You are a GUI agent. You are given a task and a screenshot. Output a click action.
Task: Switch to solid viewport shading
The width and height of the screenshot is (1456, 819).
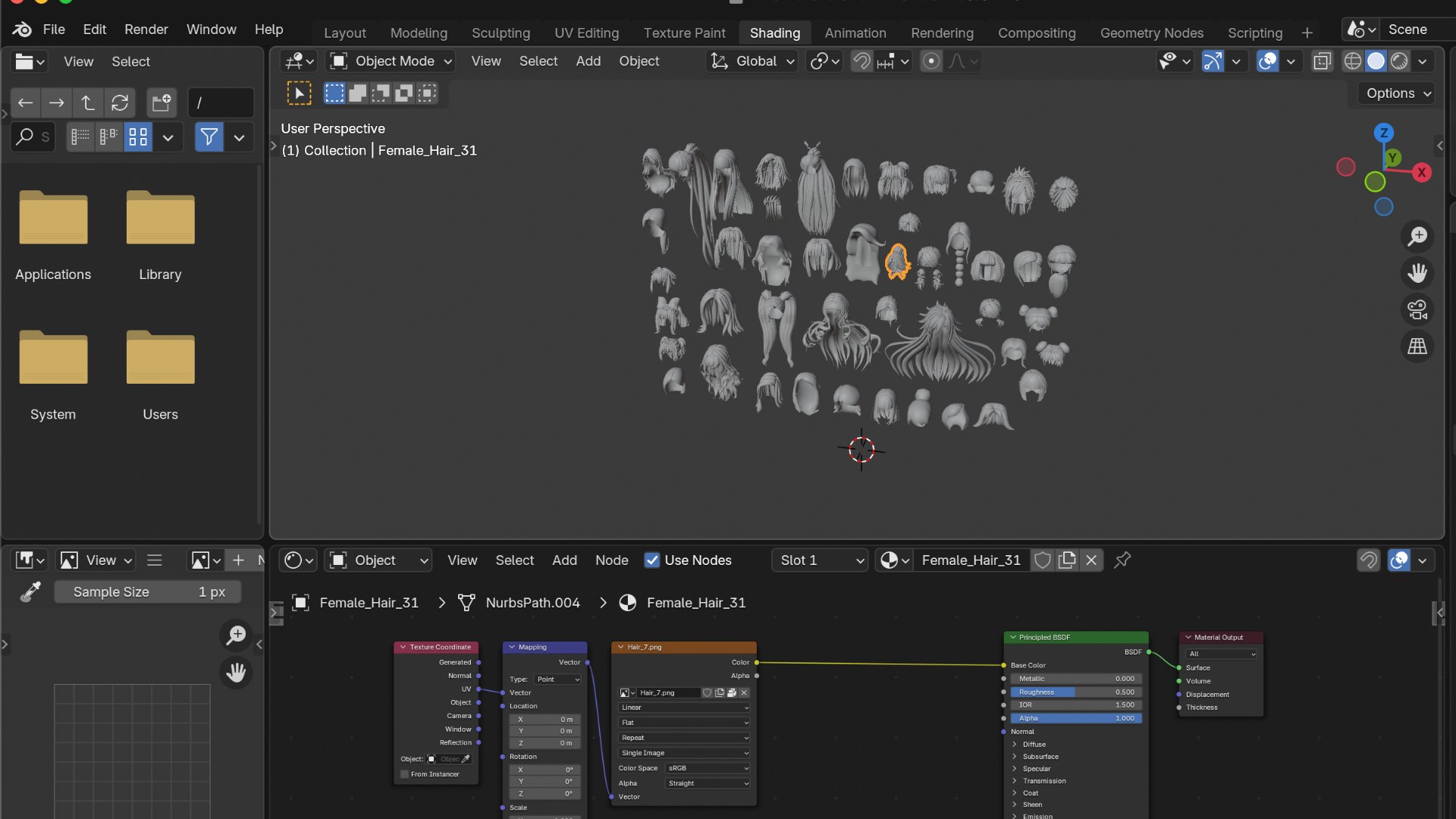coord(1376,61)
